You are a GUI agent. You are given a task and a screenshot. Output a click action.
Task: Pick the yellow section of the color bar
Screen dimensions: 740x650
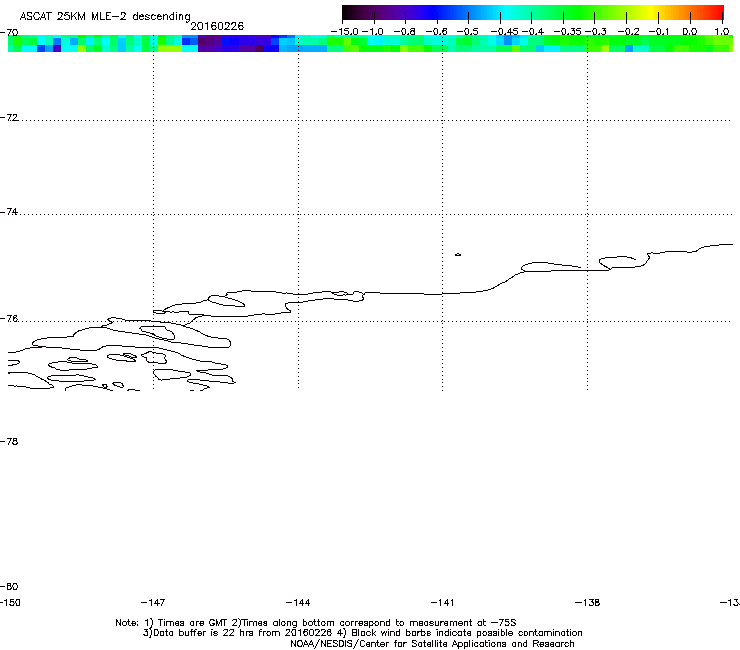[653, 13]
